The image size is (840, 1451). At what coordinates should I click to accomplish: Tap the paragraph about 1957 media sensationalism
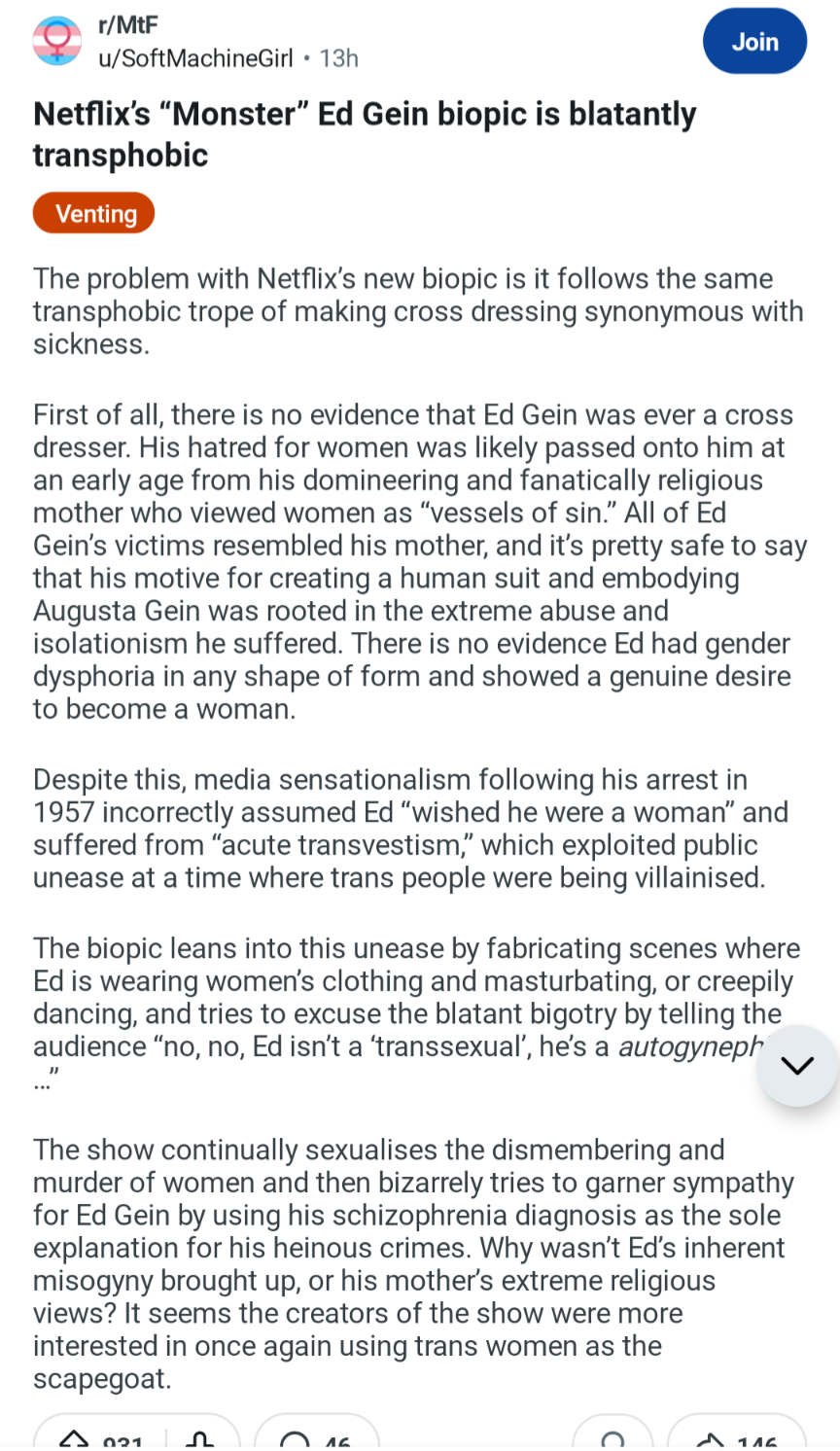tap(410, 829)
